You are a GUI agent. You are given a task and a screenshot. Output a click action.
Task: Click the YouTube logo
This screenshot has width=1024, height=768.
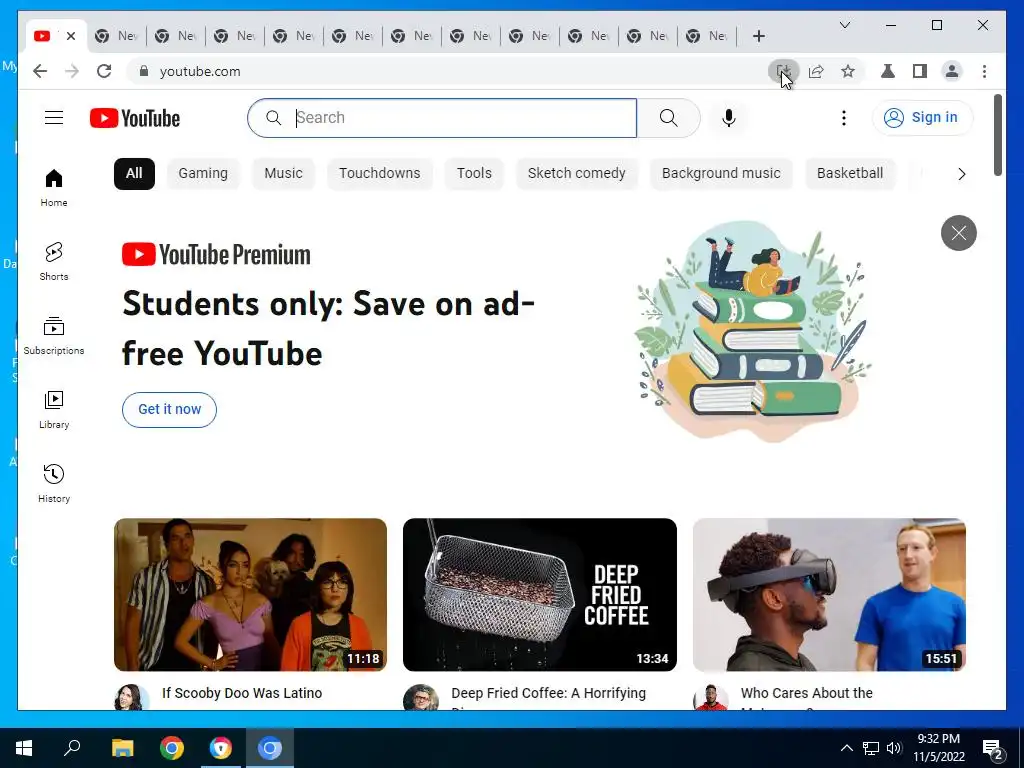click(x=135, y=118)
